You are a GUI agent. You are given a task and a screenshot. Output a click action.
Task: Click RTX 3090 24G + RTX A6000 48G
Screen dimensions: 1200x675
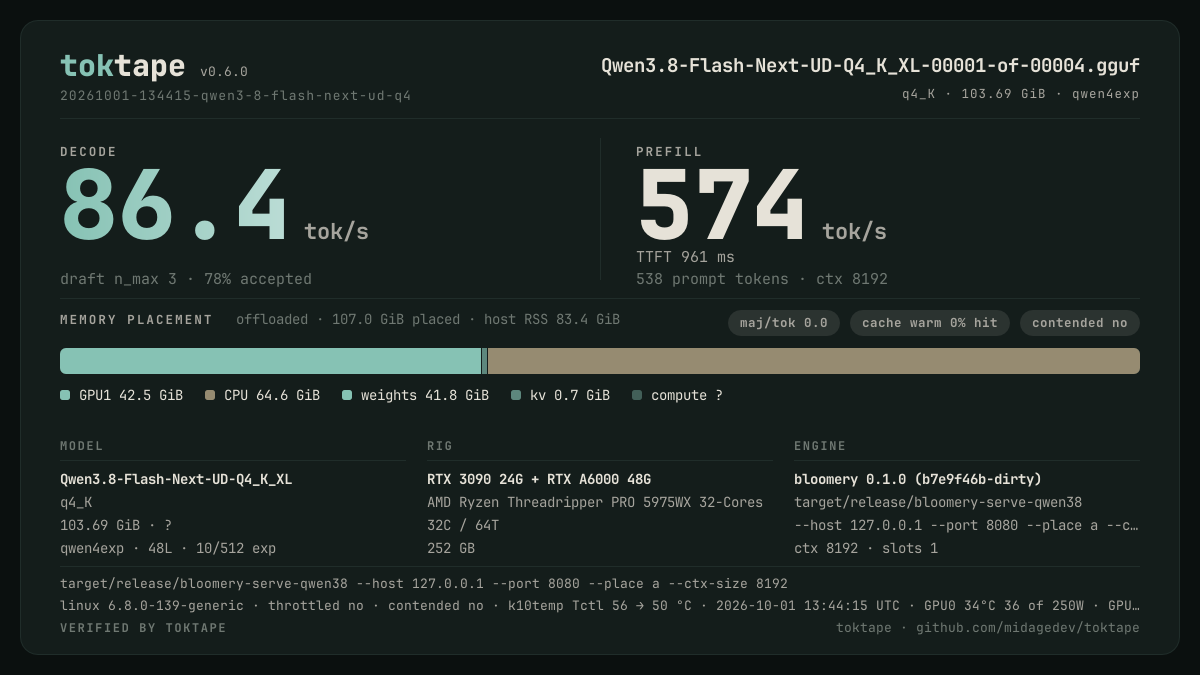click(539, 479)
